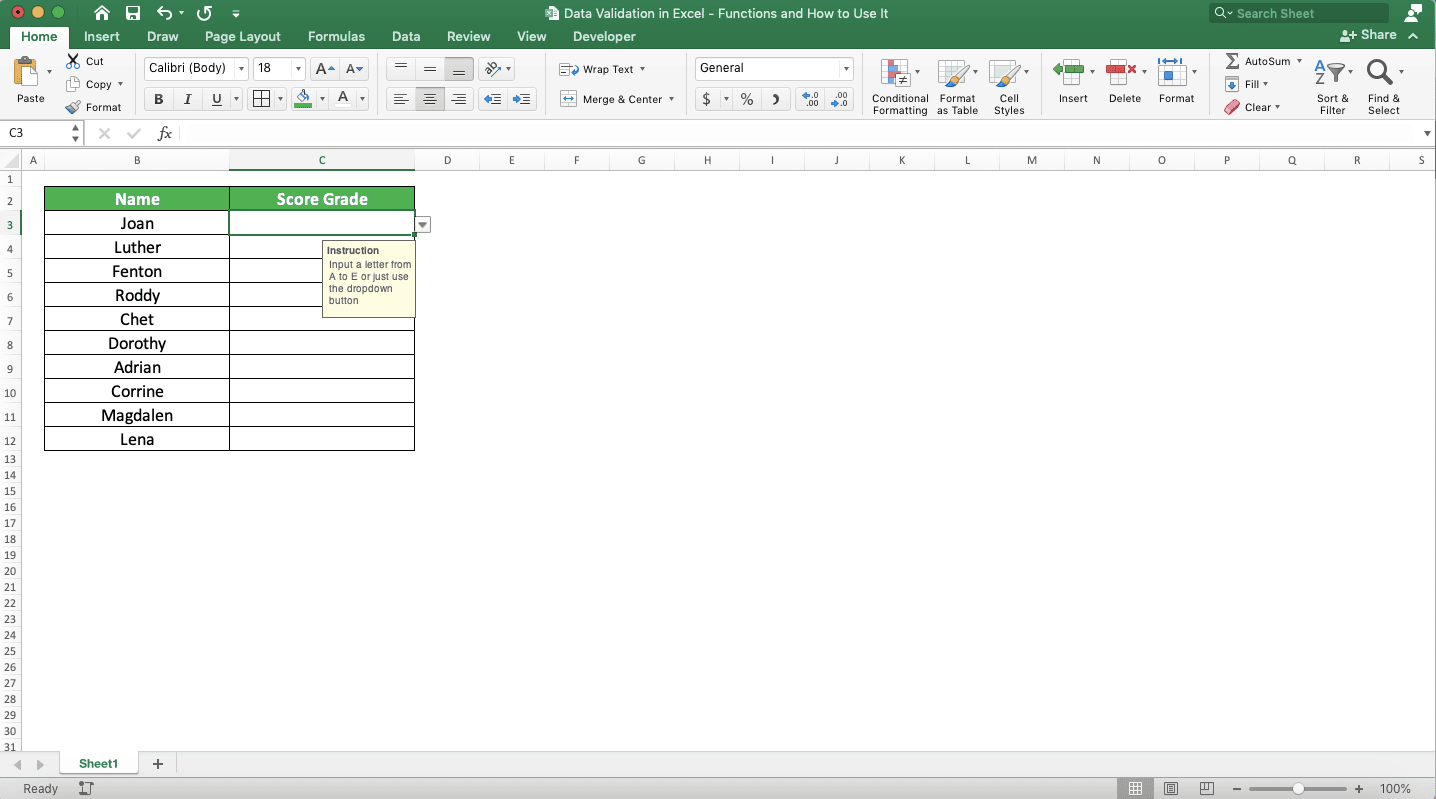Image resolution: width=1436 pixels, height=799 pixels.
Task: Toggle middle vertical alignment
Action: click(430, 69)
